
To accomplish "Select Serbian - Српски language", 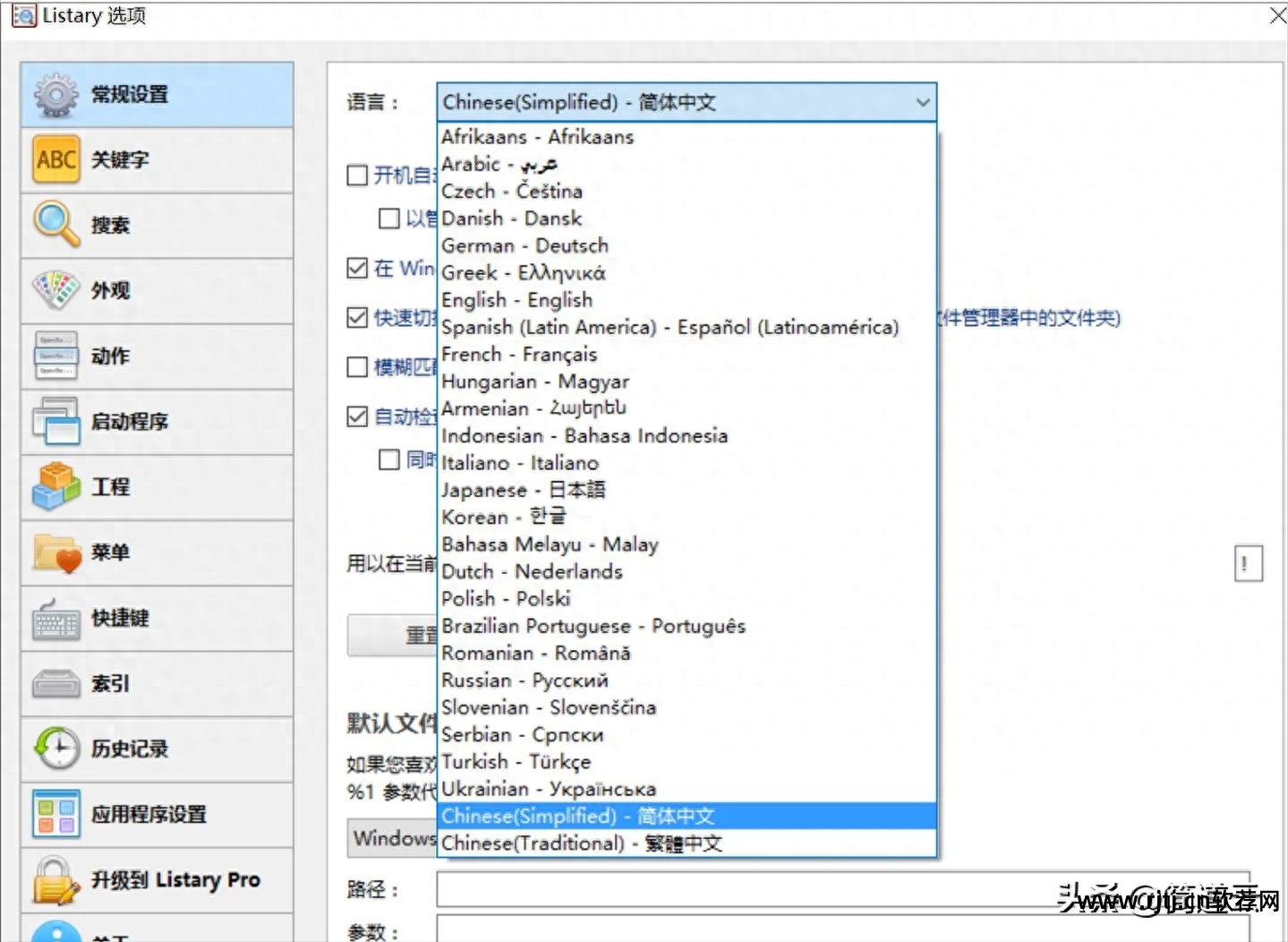I will (x=687, y=734).
